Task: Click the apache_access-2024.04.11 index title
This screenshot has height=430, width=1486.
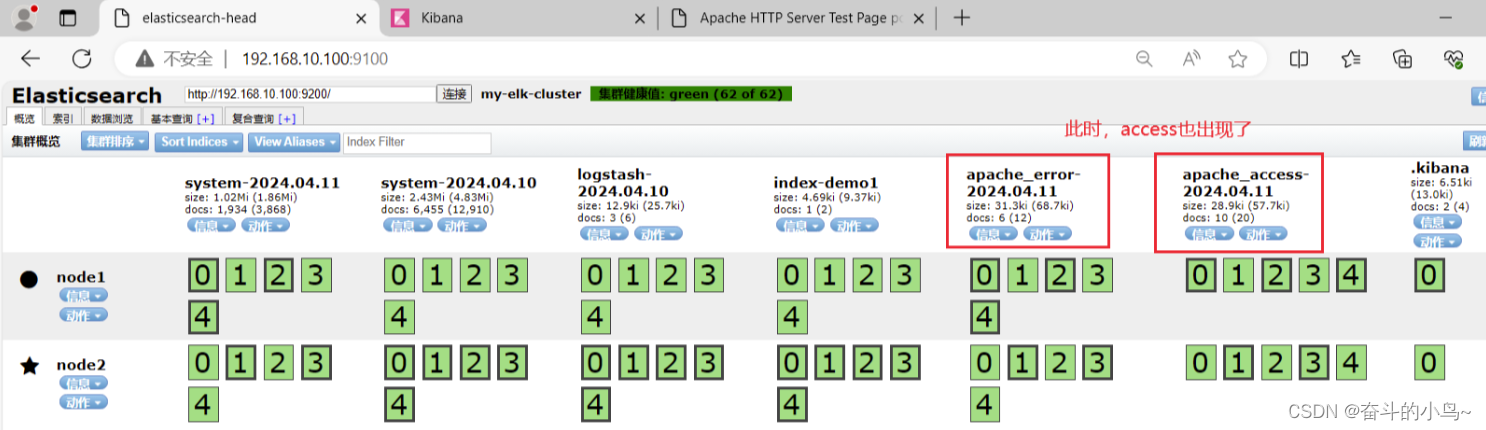Action: click(x=1246, y=182)
